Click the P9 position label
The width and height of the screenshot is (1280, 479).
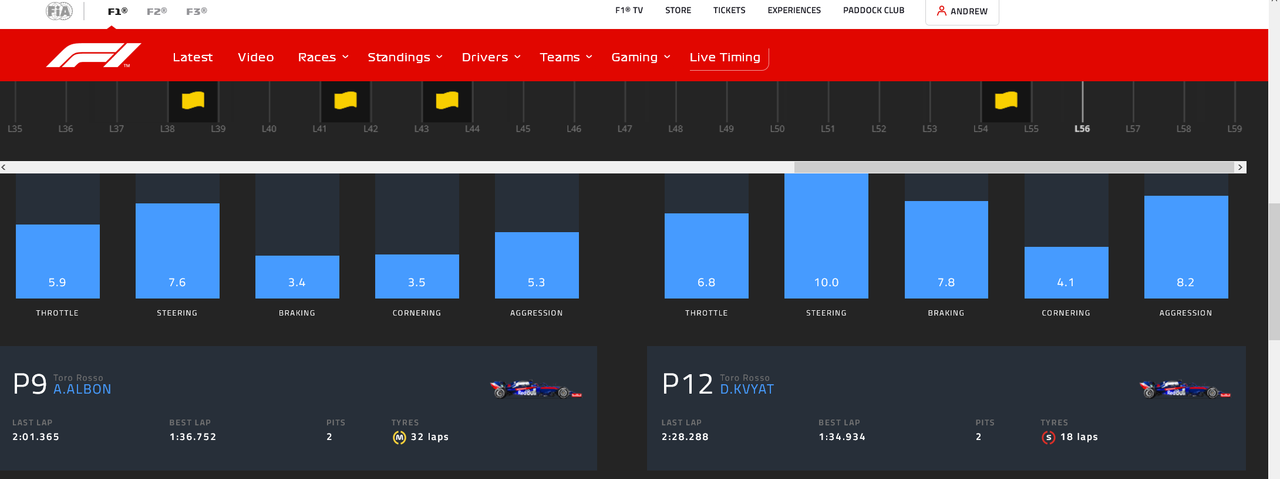click(30, 385)
